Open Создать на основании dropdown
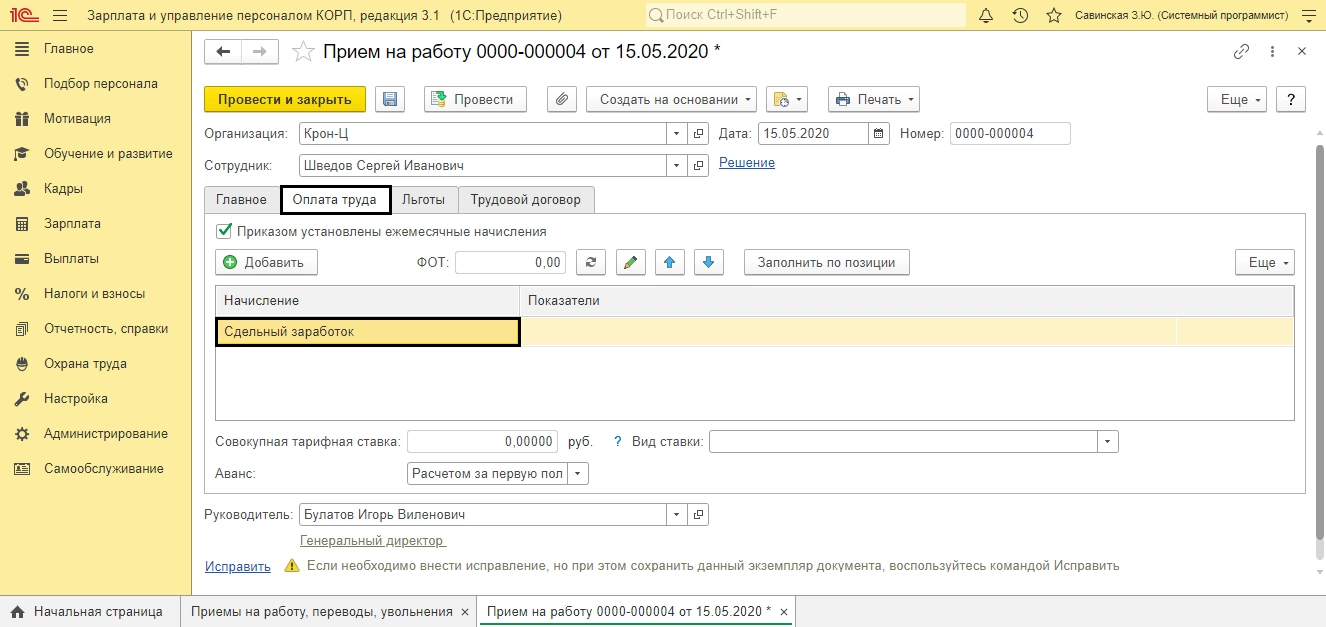The height and width of the screenshot is (627, 1326). pyautogui.click(x=671, y=99)
